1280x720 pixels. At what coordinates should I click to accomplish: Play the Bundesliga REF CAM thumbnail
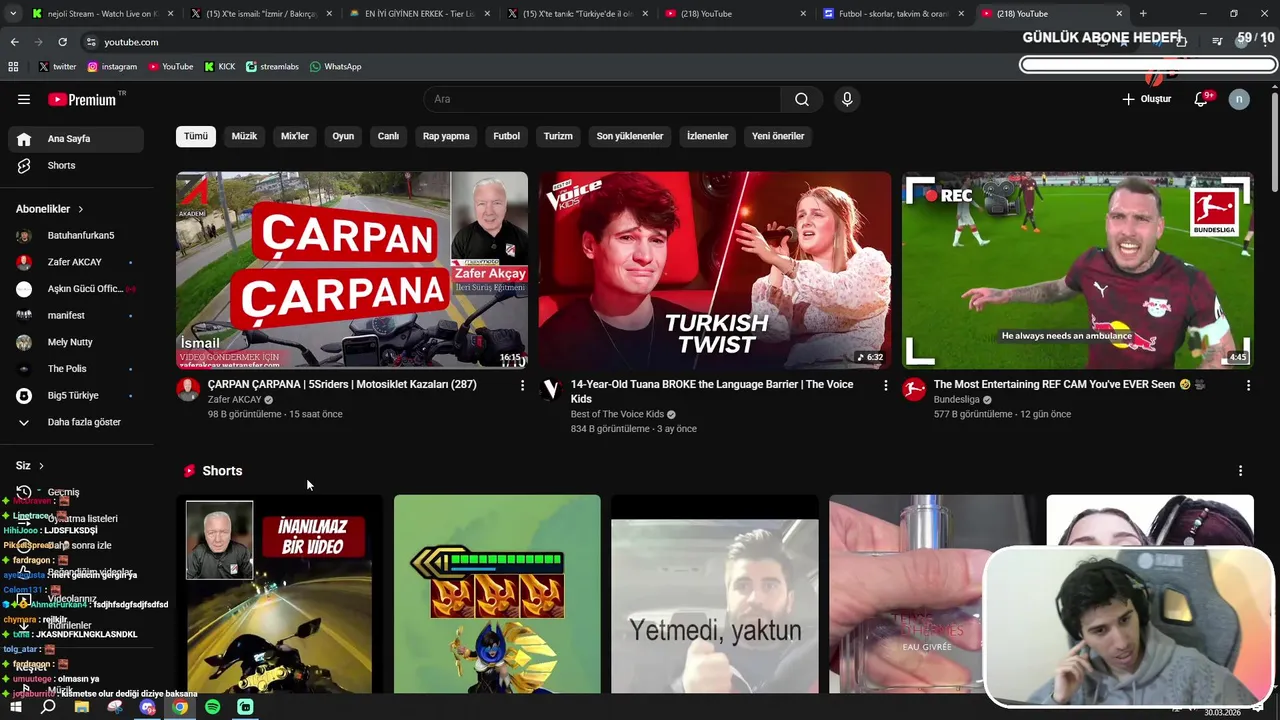(1077, 270)
